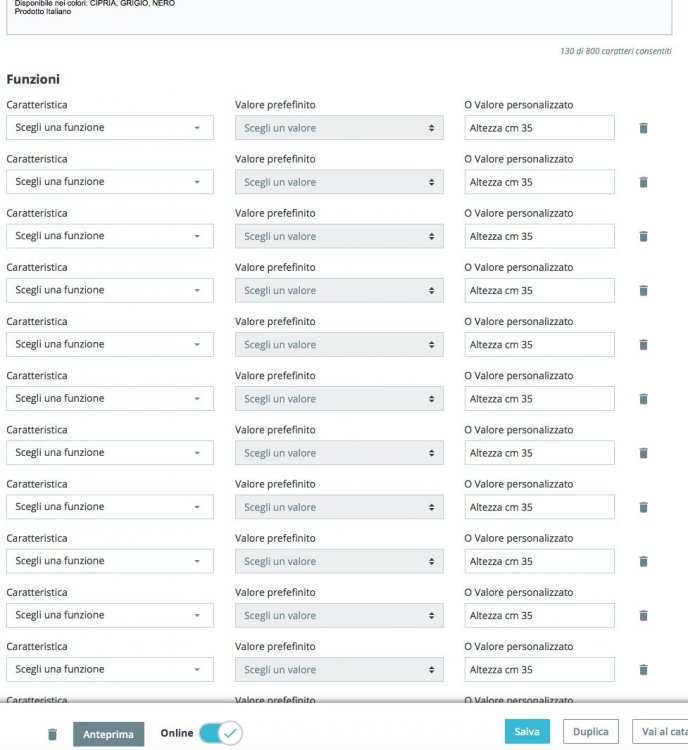Image resolution: width=688 pixels, height=750 pixels.
Task: Click the delete product trash icon beside Anteprima
Action: (x=53, y=734)
